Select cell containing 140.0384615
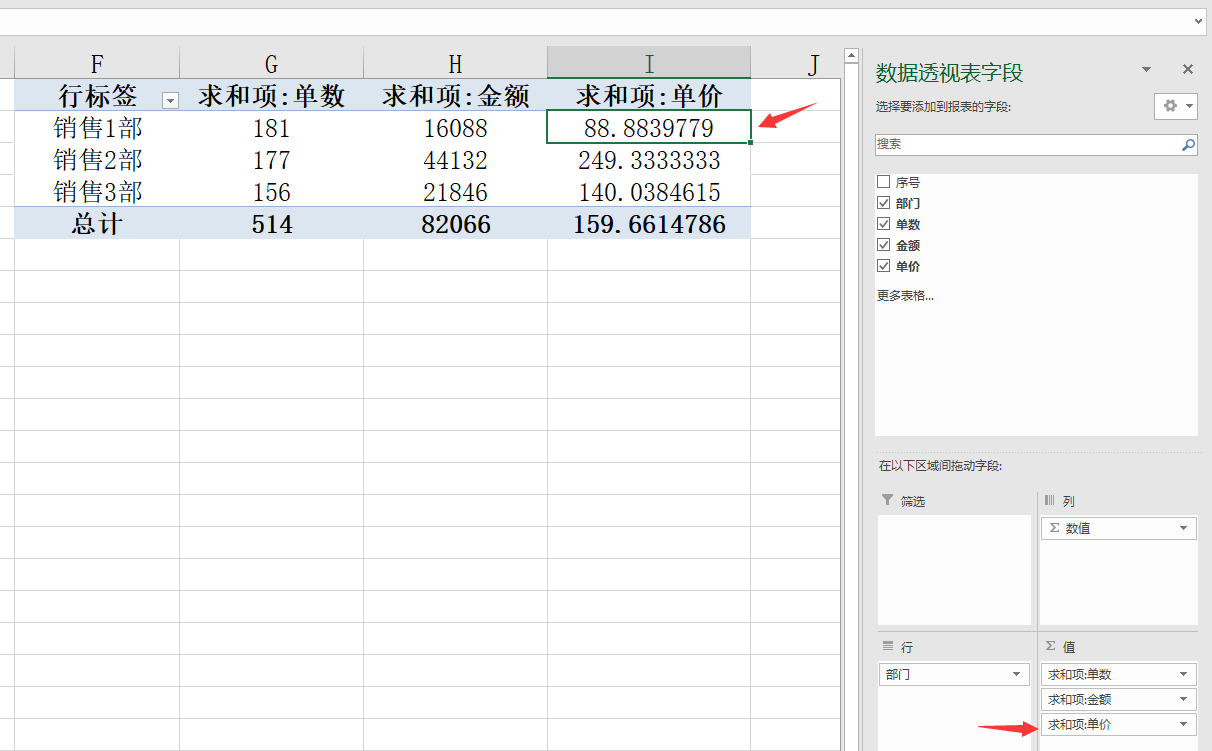The height and width of the screenshot is (751, 1212). [649, 191]
